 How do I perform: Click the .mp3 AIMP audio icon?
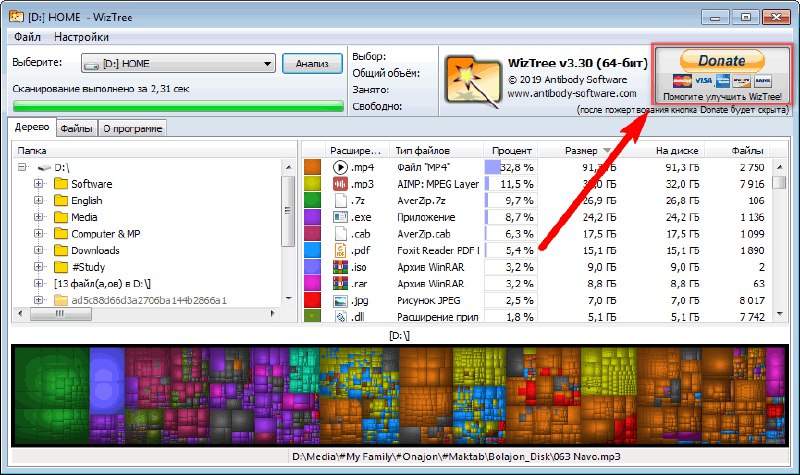tap(340, 184)
